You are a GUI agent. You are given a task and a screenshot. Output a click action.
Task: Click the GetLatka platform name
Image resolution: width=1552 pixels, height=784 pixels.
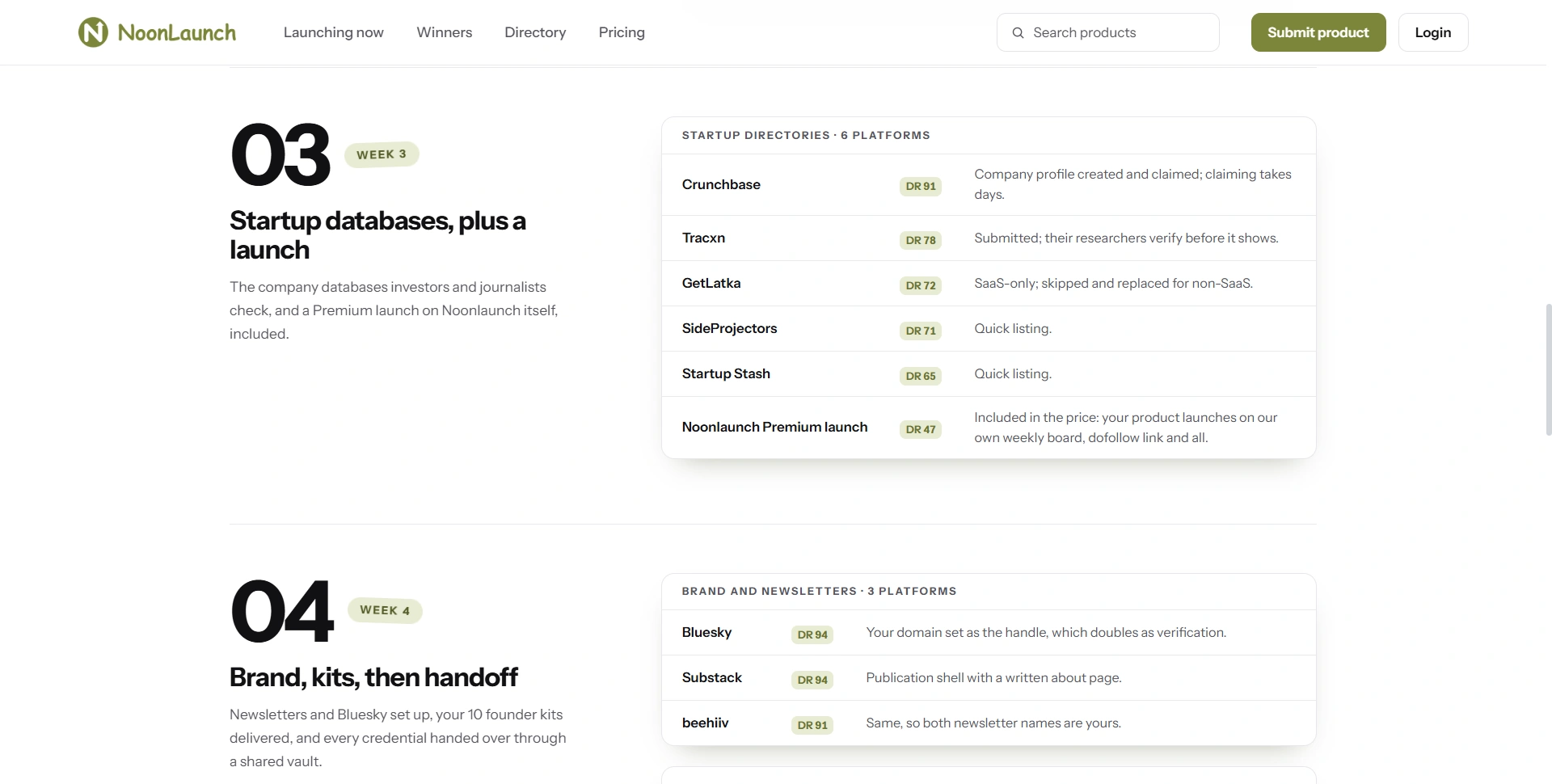(x=711, y=283)
